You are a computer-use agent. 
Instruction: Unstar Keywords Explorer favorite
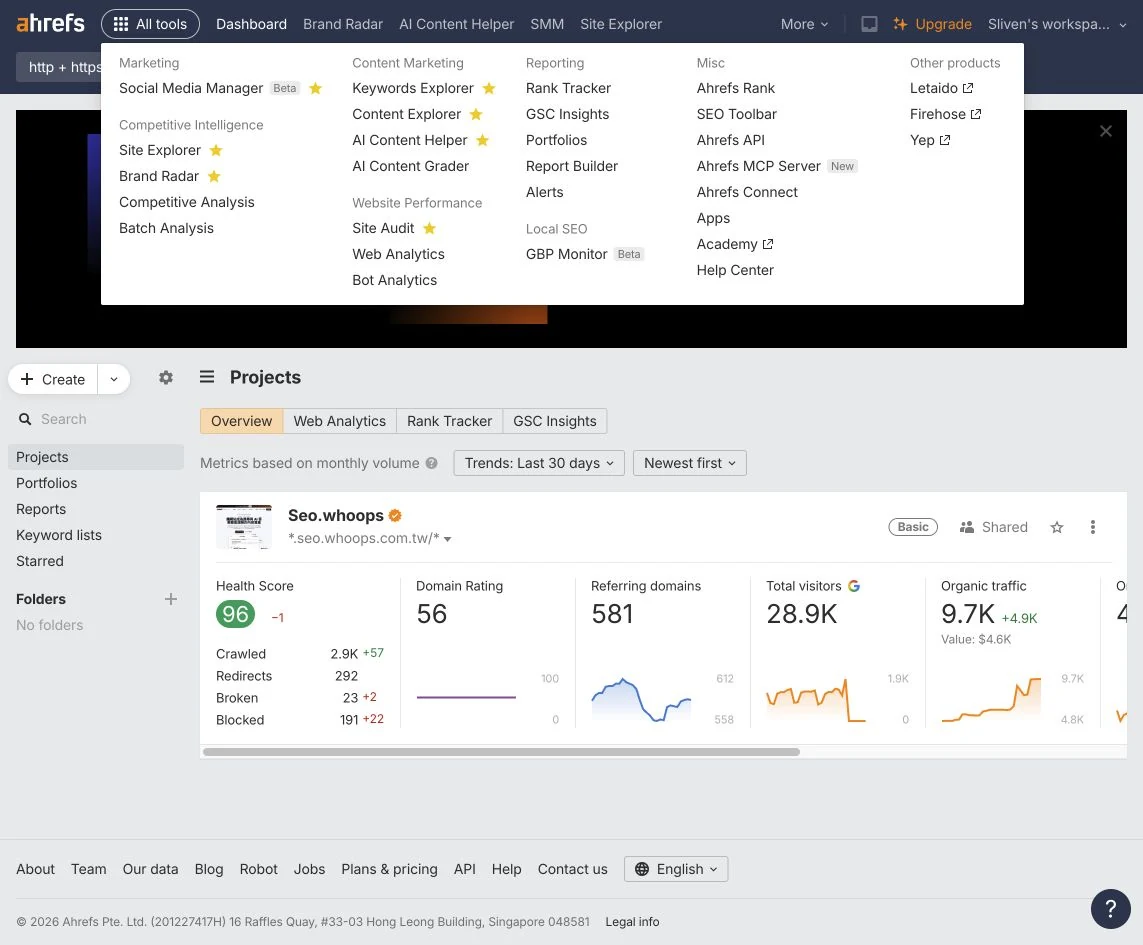click(489, 88)
